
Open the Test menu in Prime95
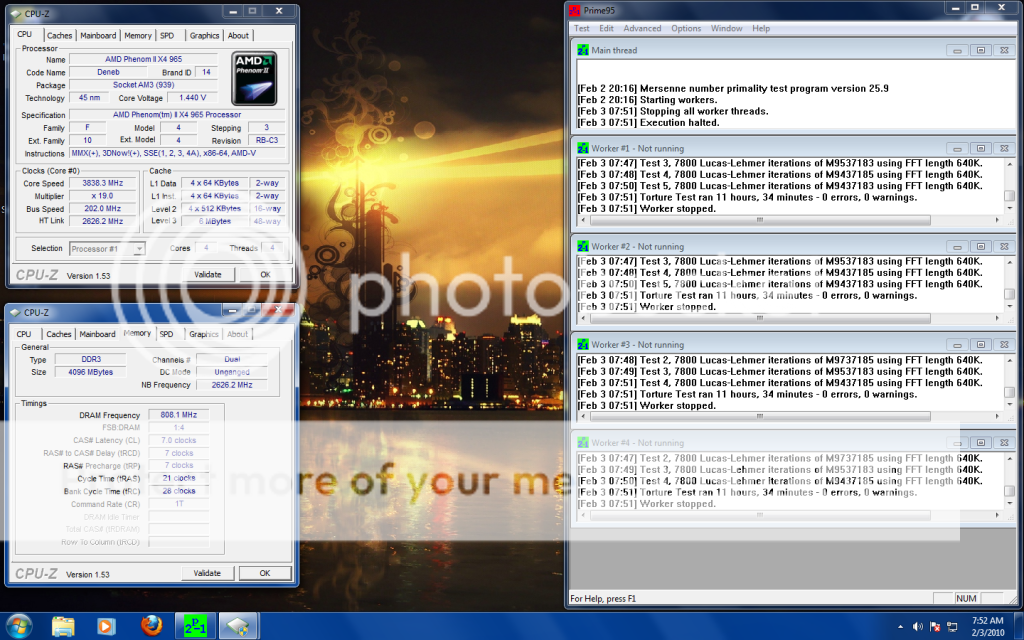point(582,29)
